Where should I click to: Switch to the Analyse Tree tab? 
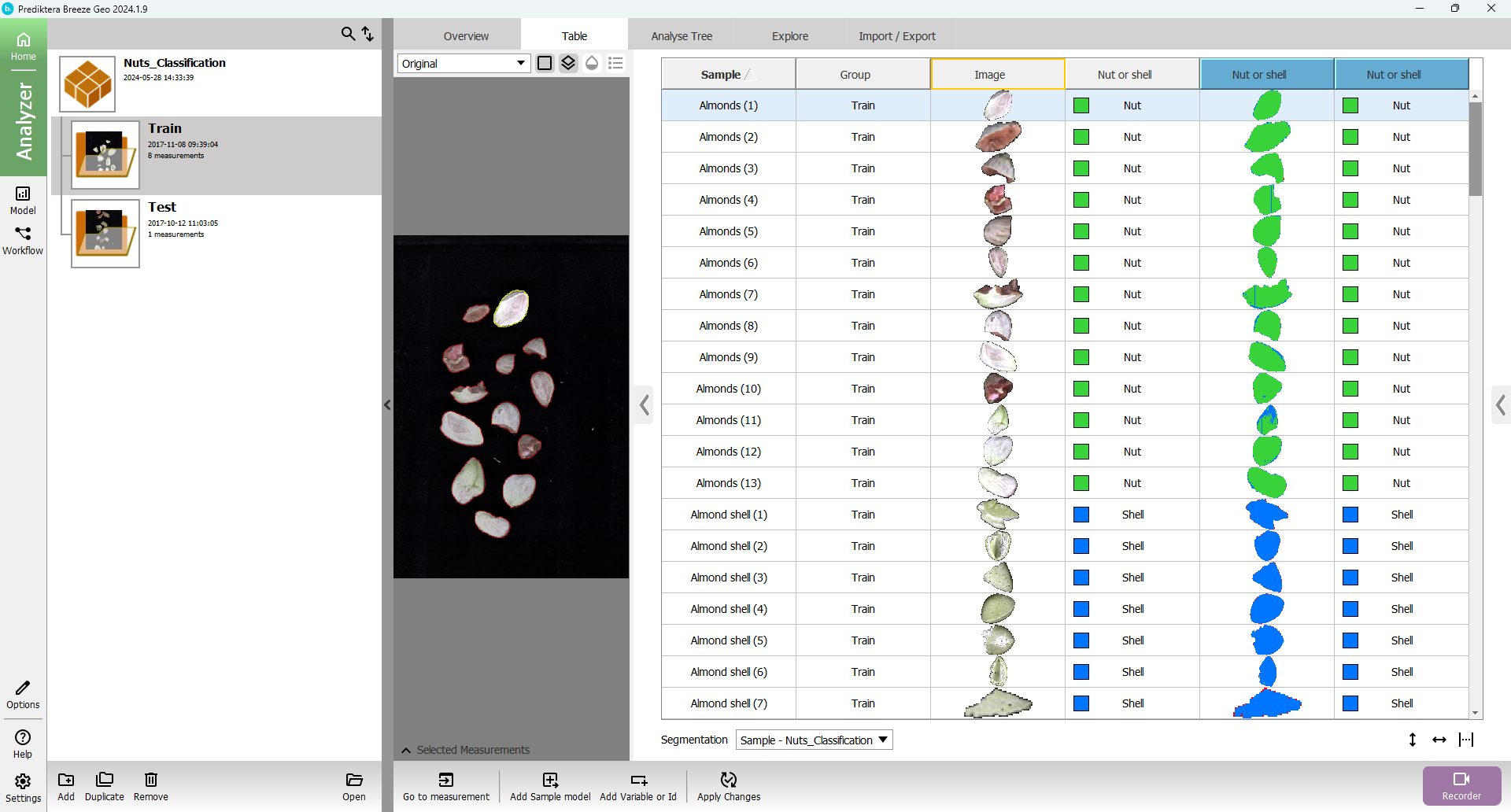tap(682, 36)
